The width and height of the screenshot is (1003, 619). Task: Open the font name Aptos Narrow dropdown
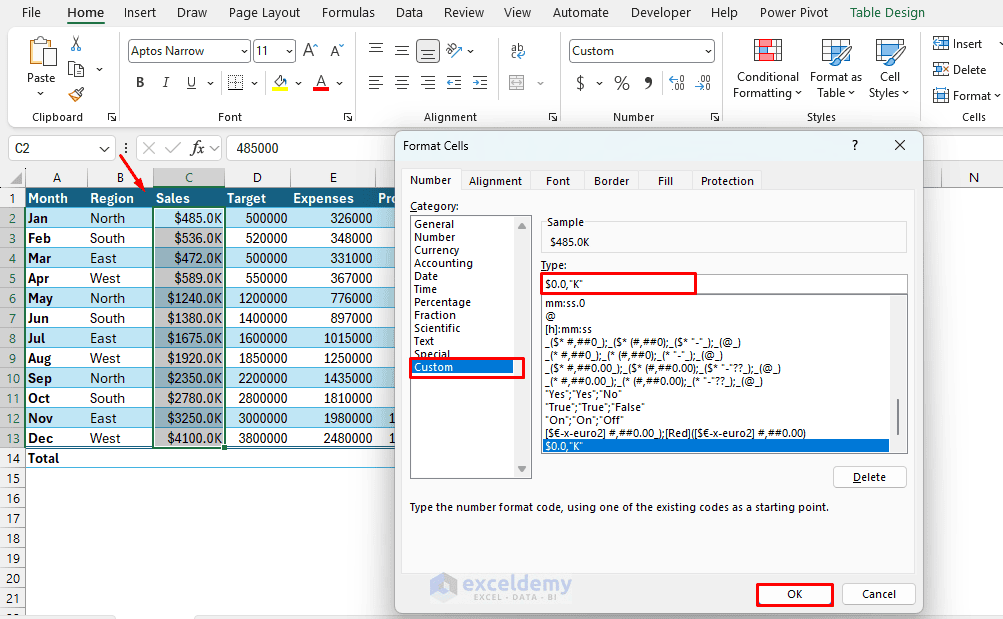pos(244,51)
